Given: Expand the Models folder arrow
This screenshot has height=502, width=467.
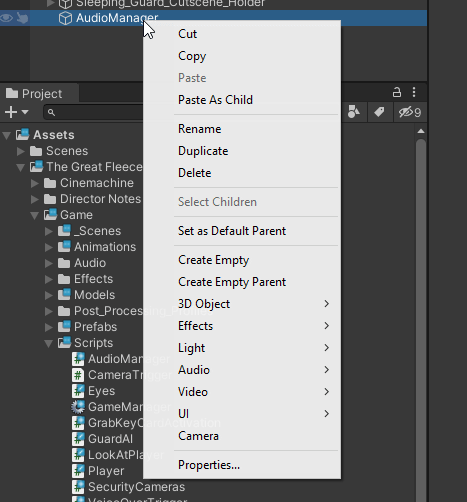Looking at the screenshot, I should click(49, 295).
